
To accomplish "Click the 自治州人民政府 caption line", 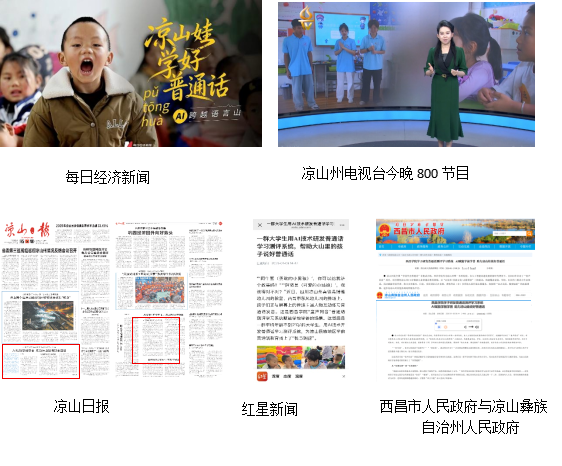I will point(470,427).
